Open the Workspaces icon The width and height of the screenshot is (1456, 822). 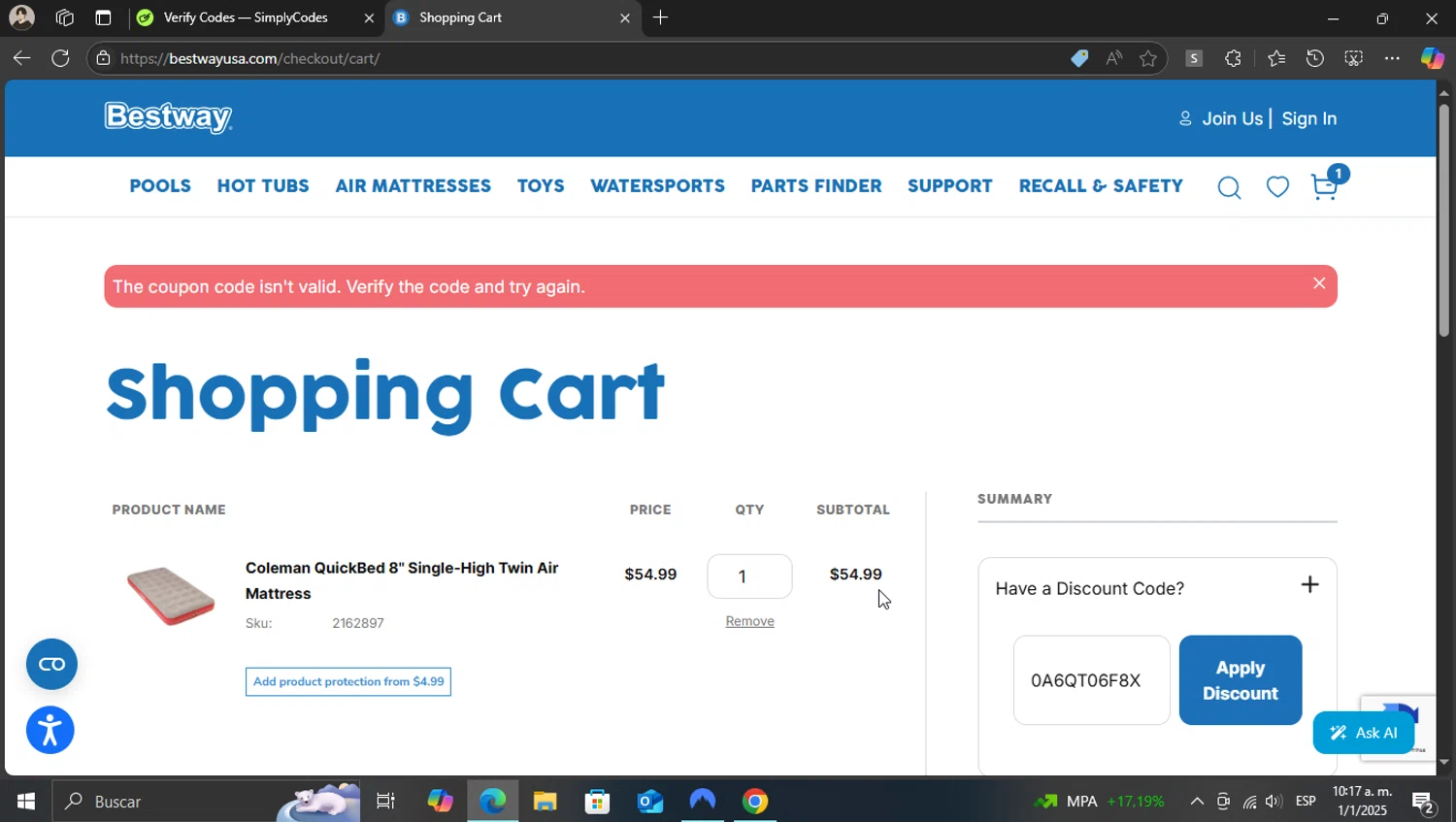(65, 17)
